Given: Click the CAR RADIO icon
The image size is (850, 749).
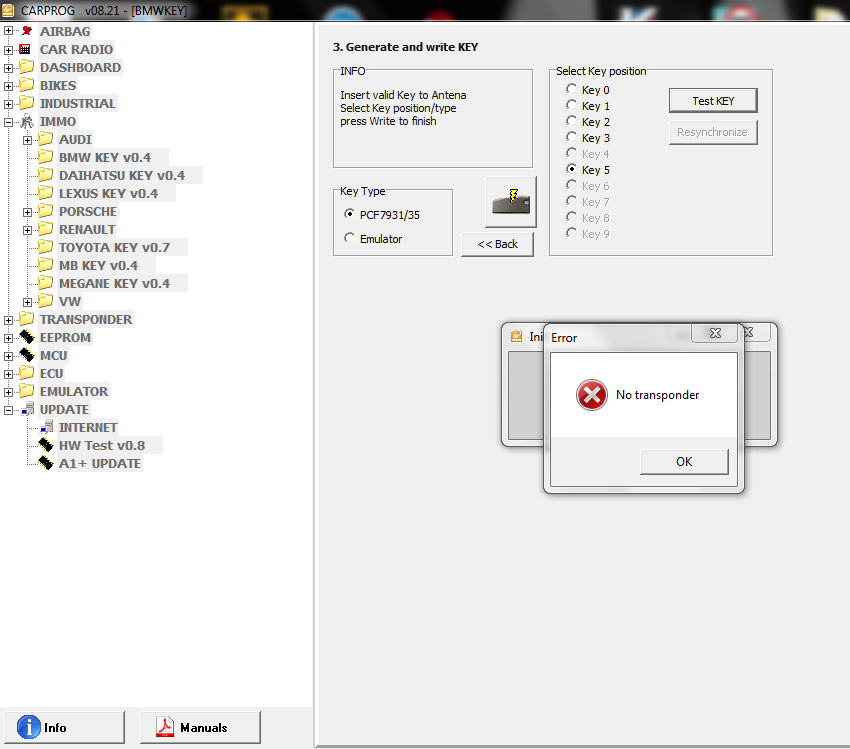Looking at the screenshot, I should 25,49.
